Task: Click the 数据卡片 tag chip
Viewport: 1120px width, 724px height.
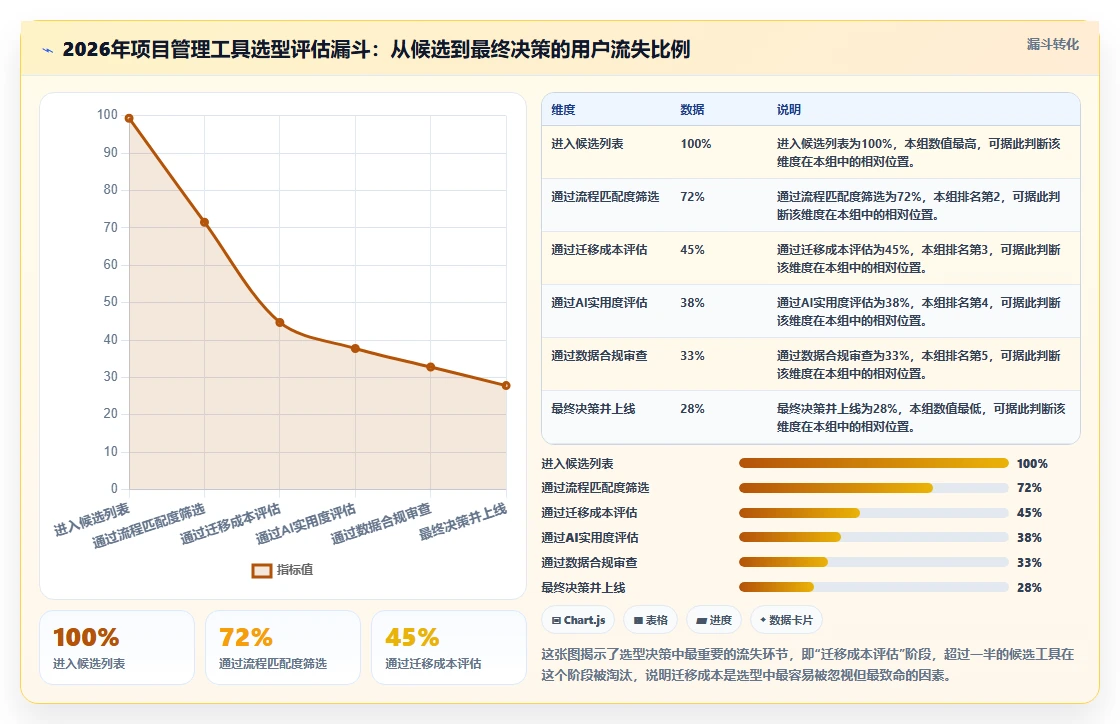Action: click(x=786, y=620)
